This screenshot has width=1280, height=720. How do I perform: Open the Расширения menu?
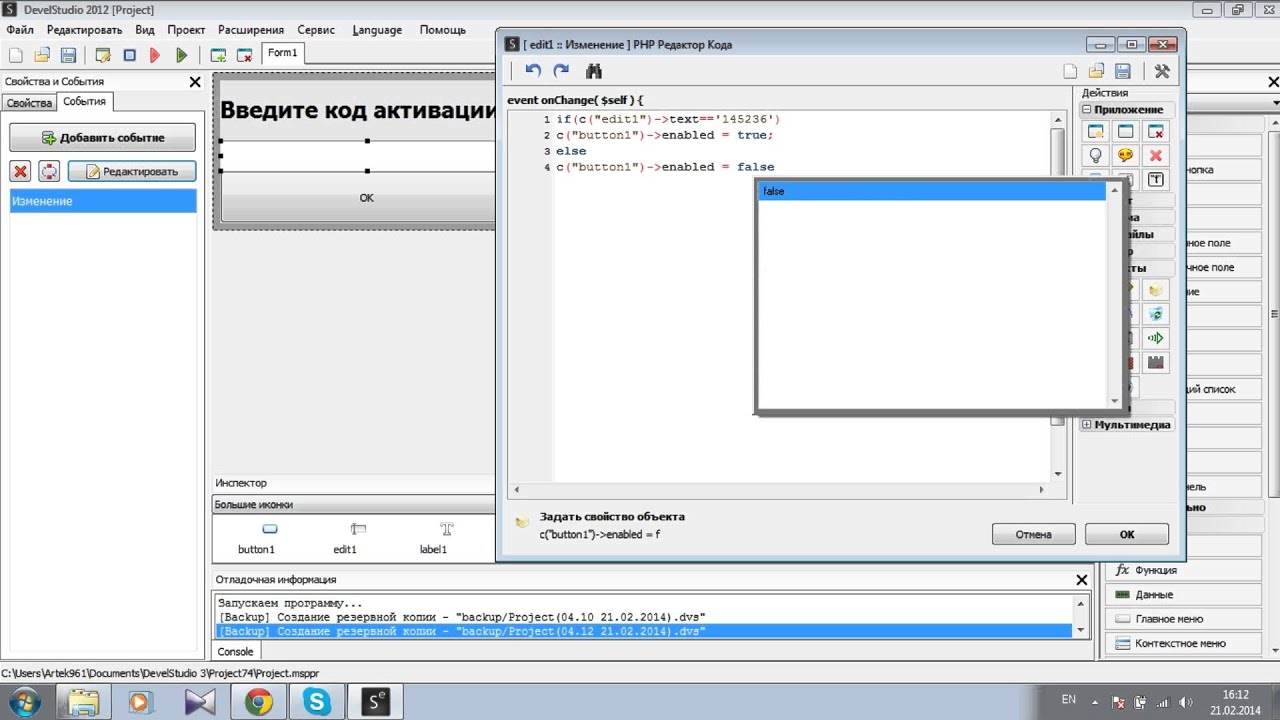pos(252,30)
